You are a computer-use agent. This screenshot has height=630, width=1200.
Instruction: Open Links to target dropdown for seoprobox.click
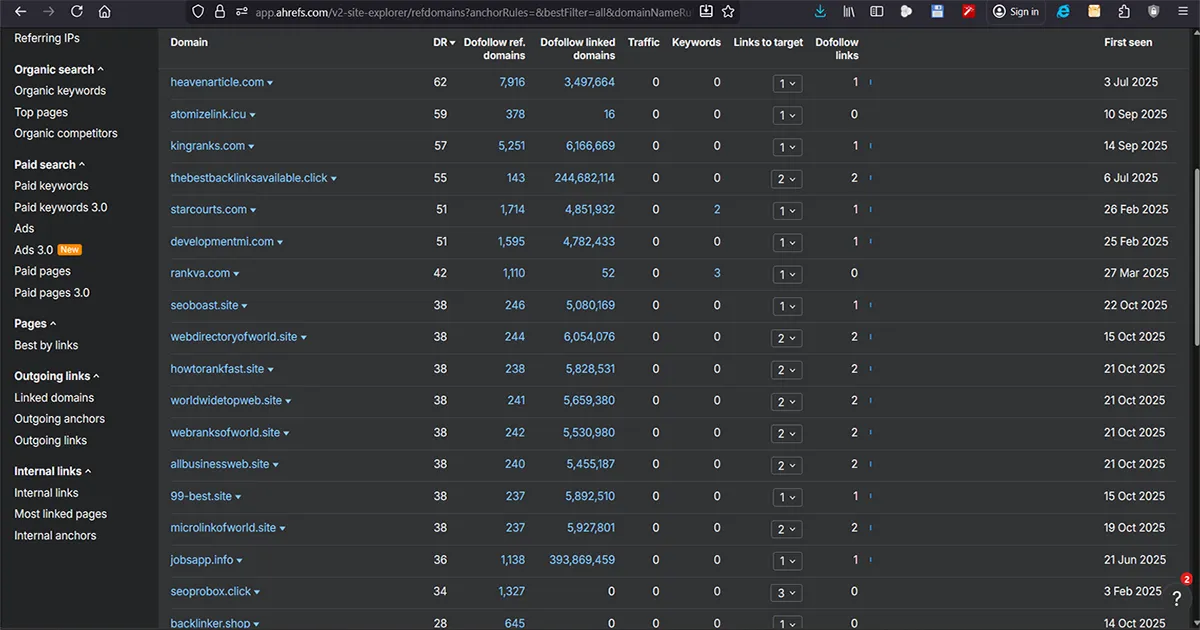[787, 592]
